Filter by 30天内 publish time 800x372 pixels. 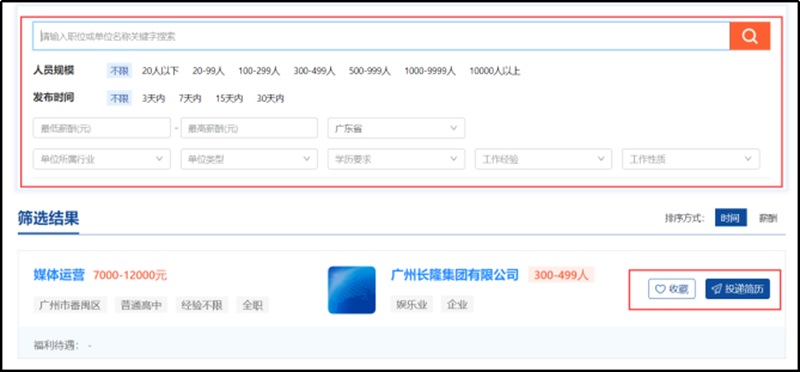[270, 98]
